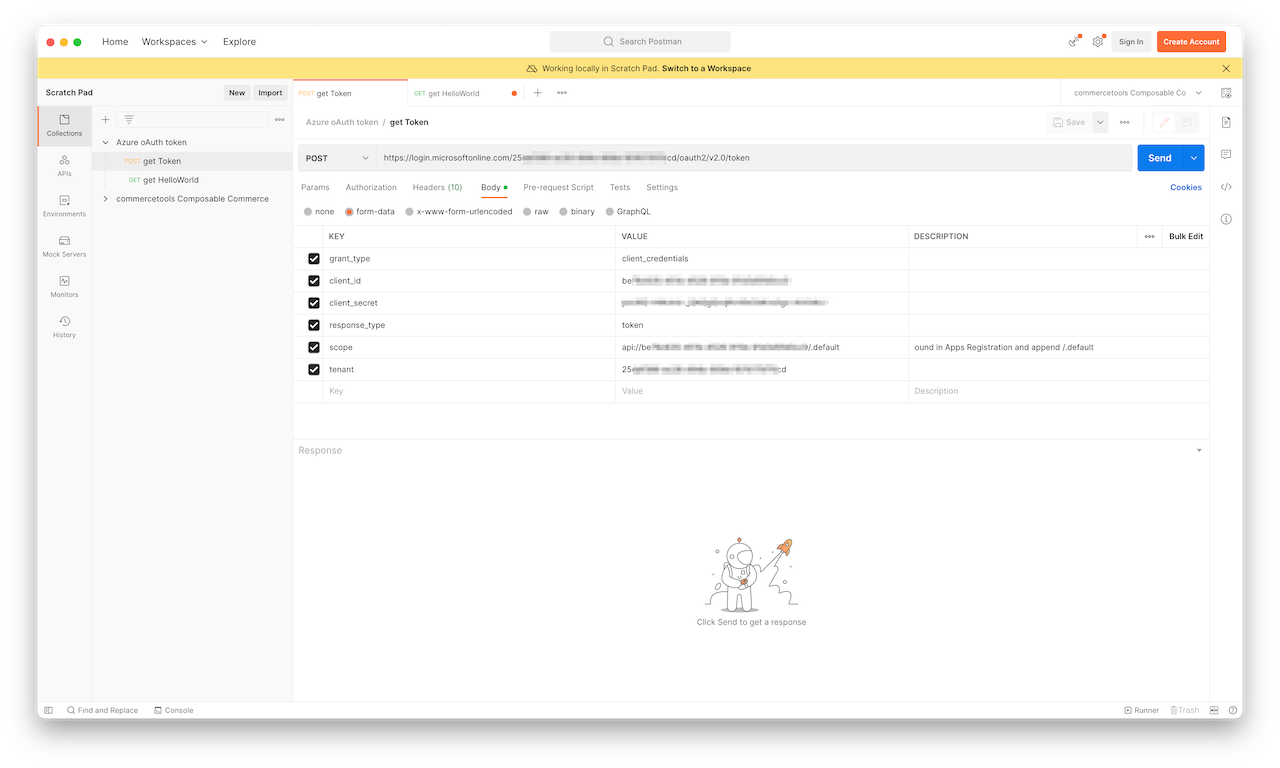Collapse the Azure oAuth token collection
The height and width of the screenshot is (768, 1280).
(106, 143)
